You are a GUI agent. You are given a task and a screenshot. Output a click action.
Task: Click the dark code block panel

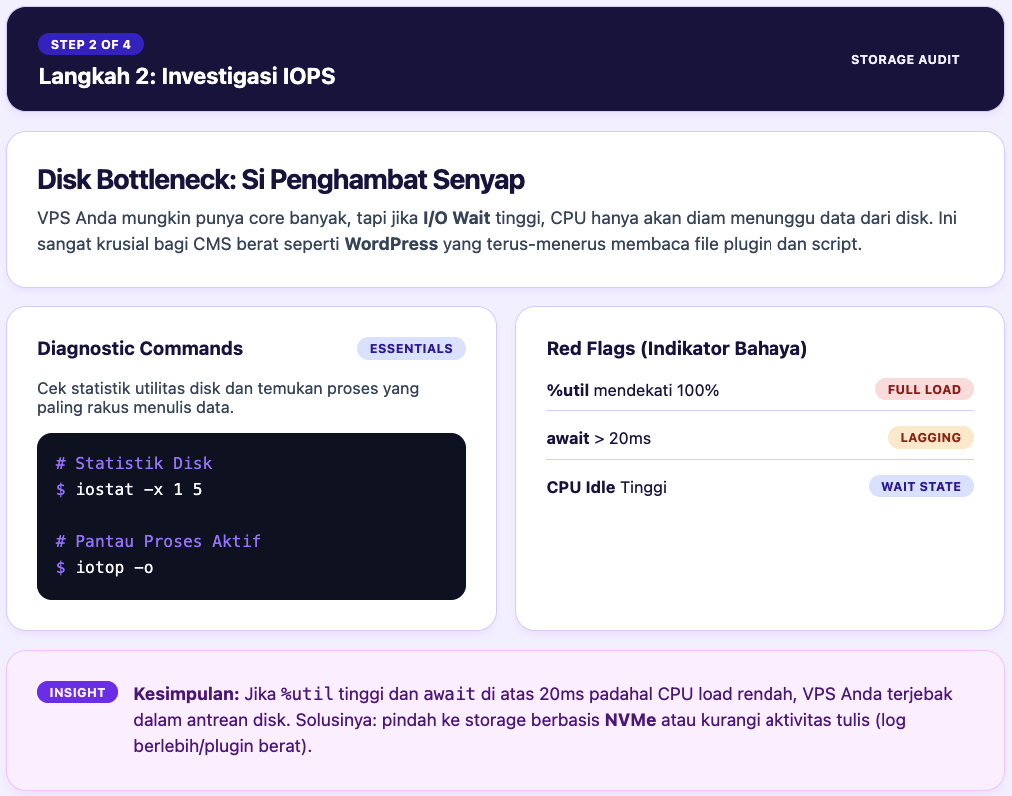coord(251,516)
